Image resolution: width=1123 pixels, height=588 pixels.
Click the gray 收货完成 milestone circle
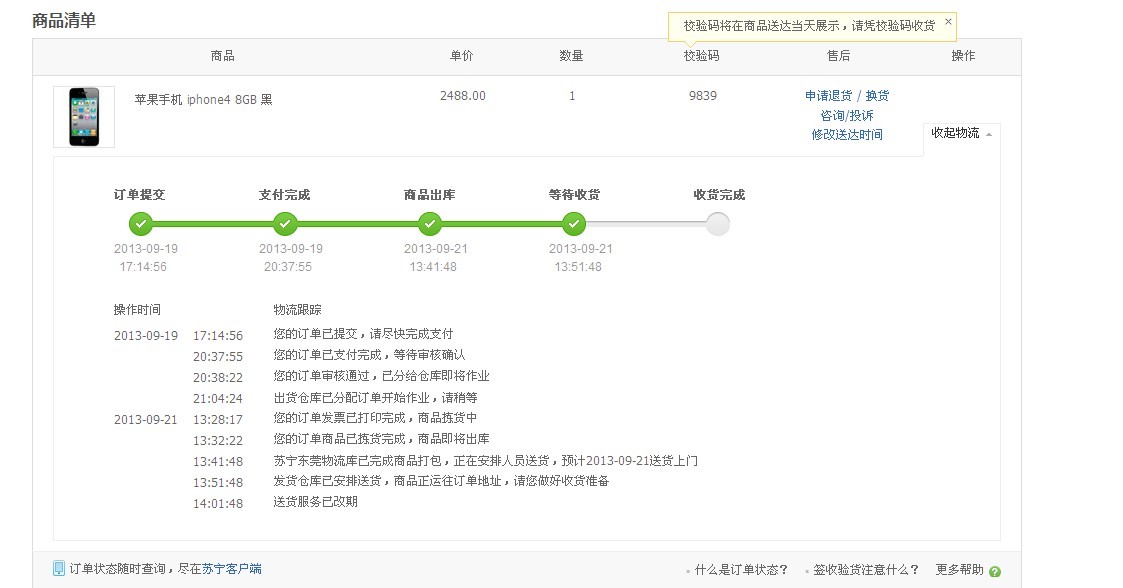click(x=717, y=224)
